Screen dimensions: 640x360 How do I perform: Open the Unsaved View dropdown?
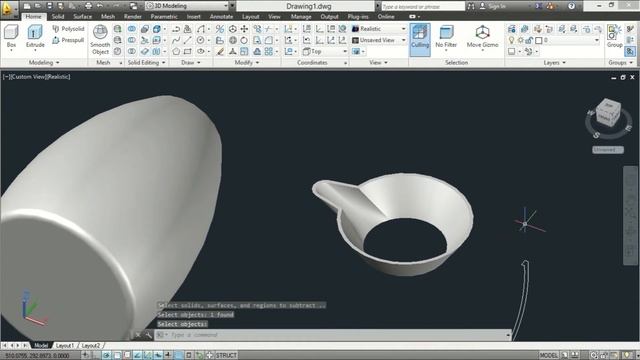[x=379, y=40]
